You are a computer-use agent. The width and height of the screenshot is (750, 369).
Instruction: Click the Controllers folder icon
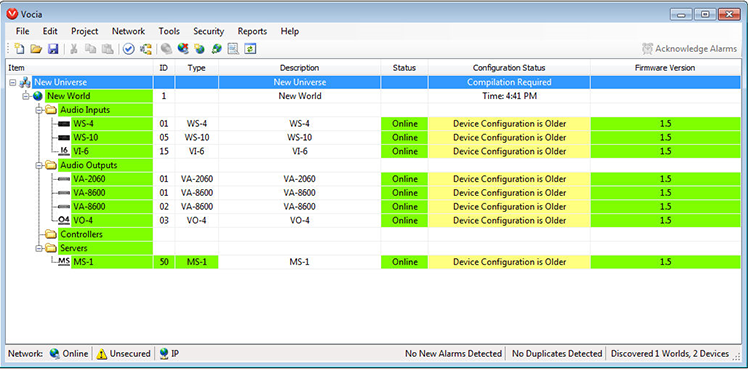(x=51, y=235)
